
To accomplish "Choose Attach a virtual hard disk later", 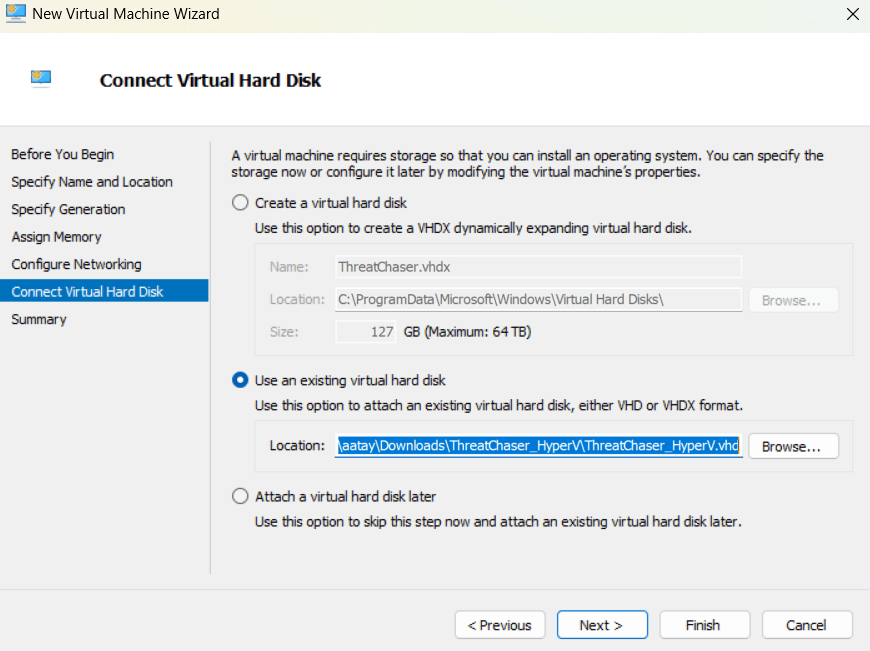I will pyautogui.click(x=240, y=497).
